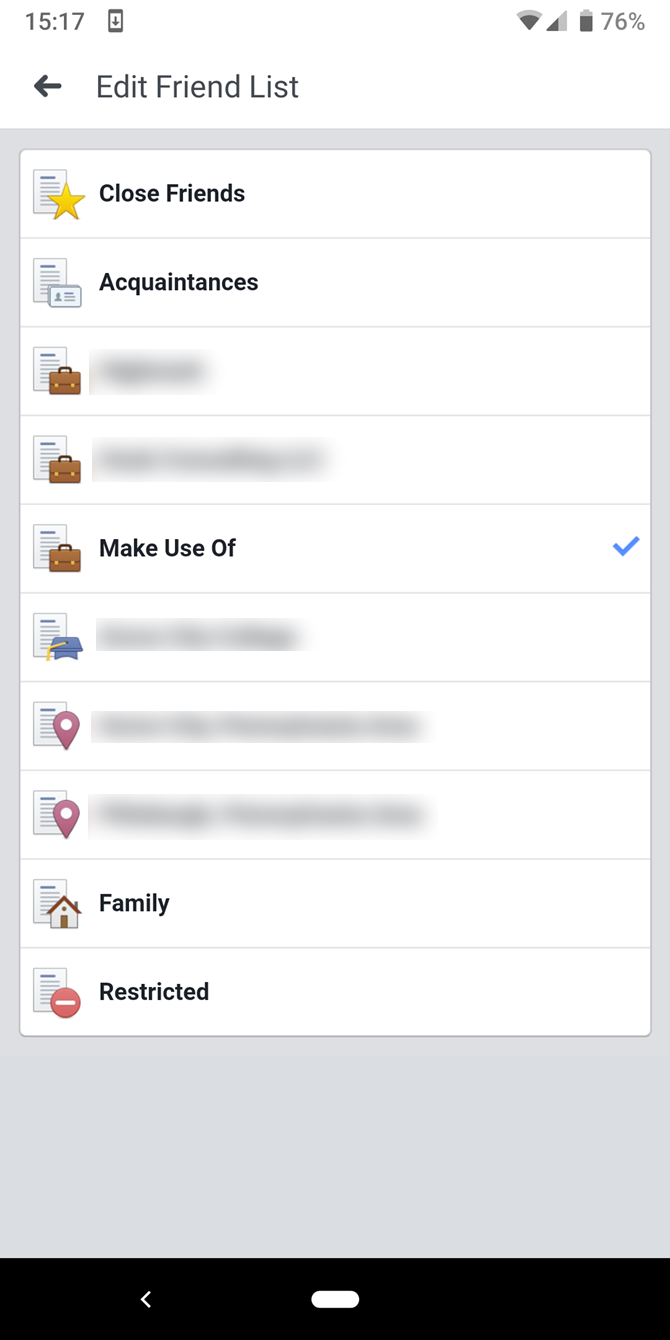Tap the Close Friends star icon
This screenshot has width=670, height=1340.
click(x=58, y=194)
